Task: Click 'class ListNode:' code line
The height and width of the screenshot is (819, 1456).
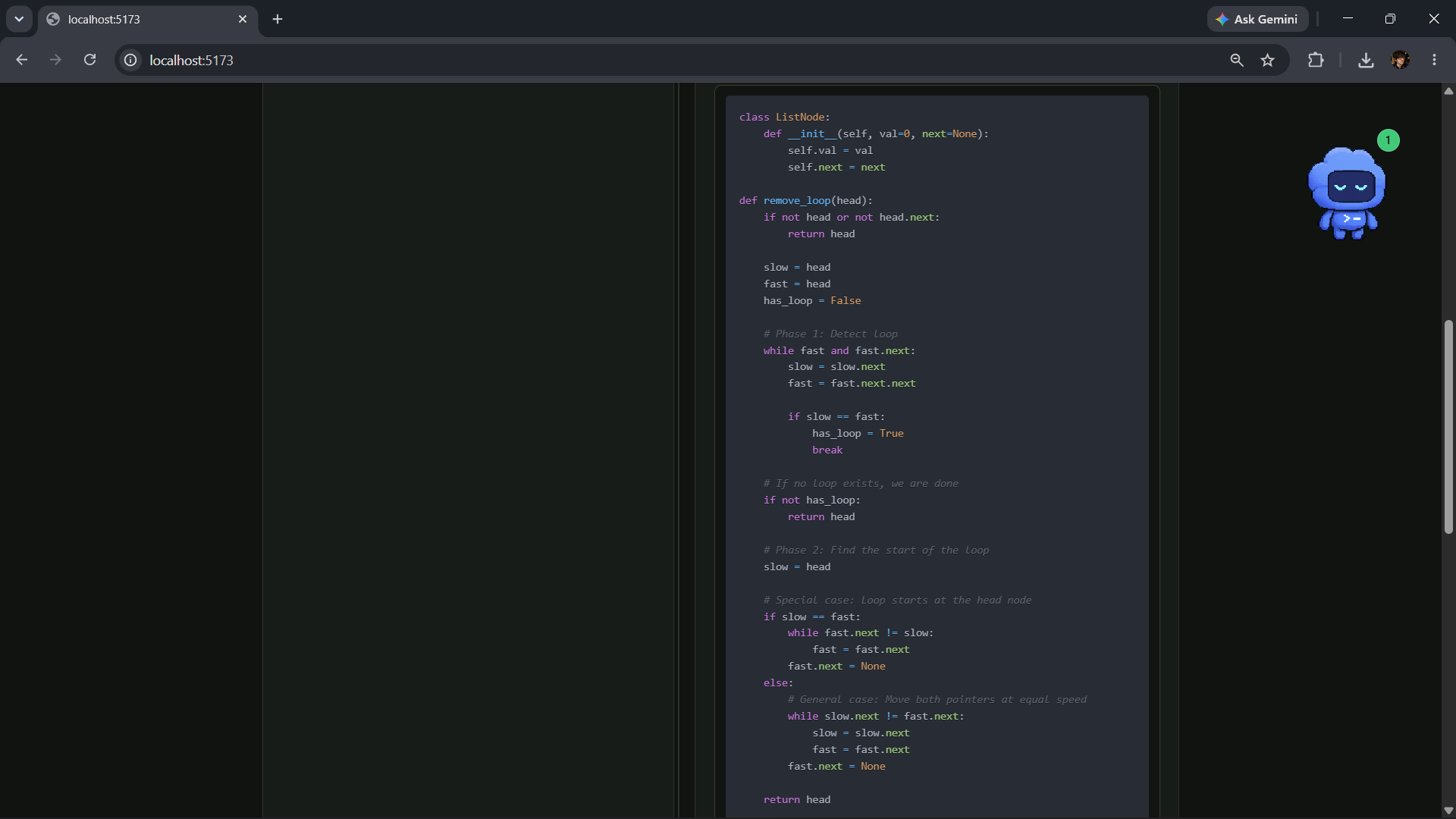Action: (785, 117)
